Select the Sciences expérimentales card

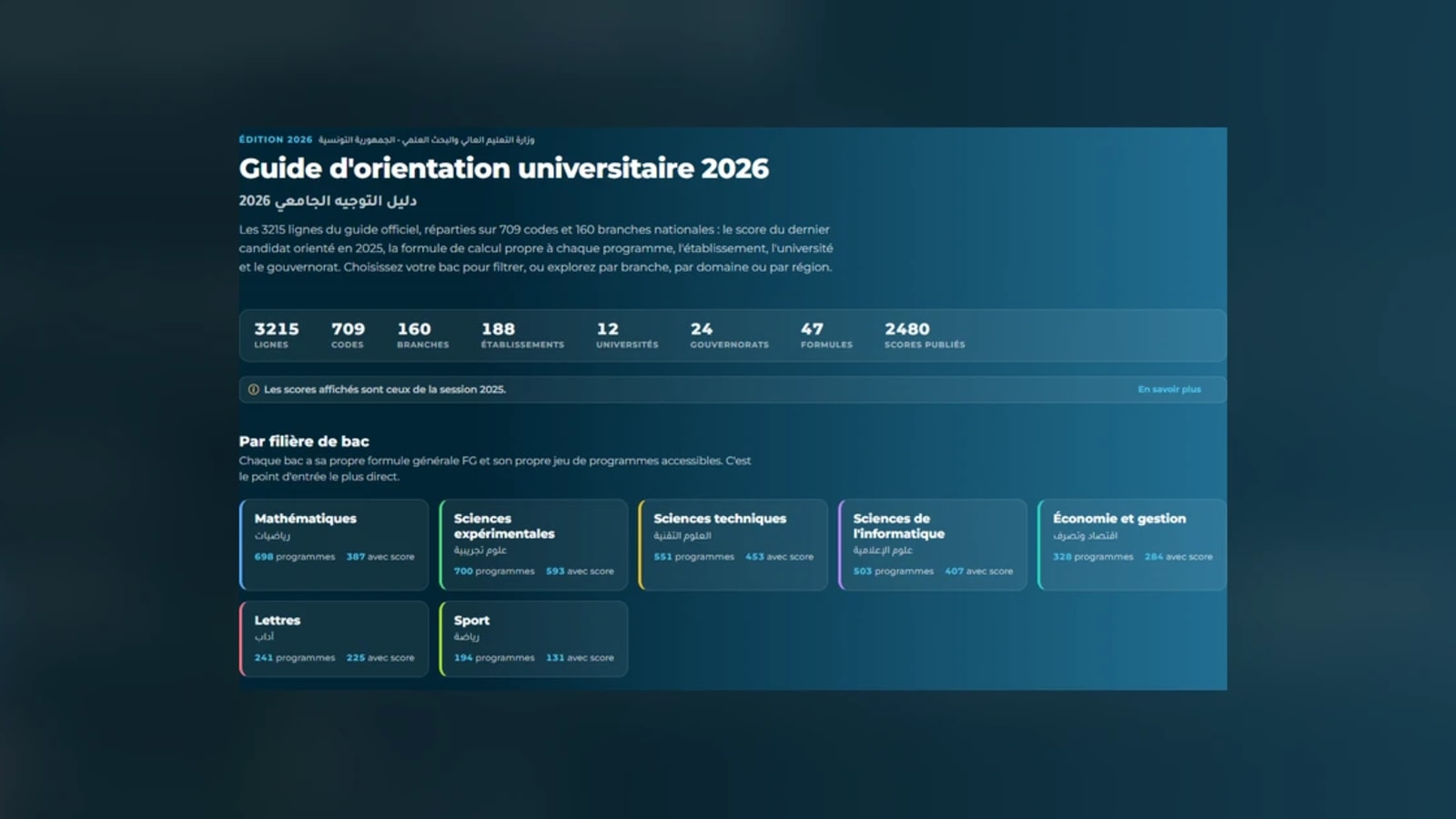pos(533,544)
